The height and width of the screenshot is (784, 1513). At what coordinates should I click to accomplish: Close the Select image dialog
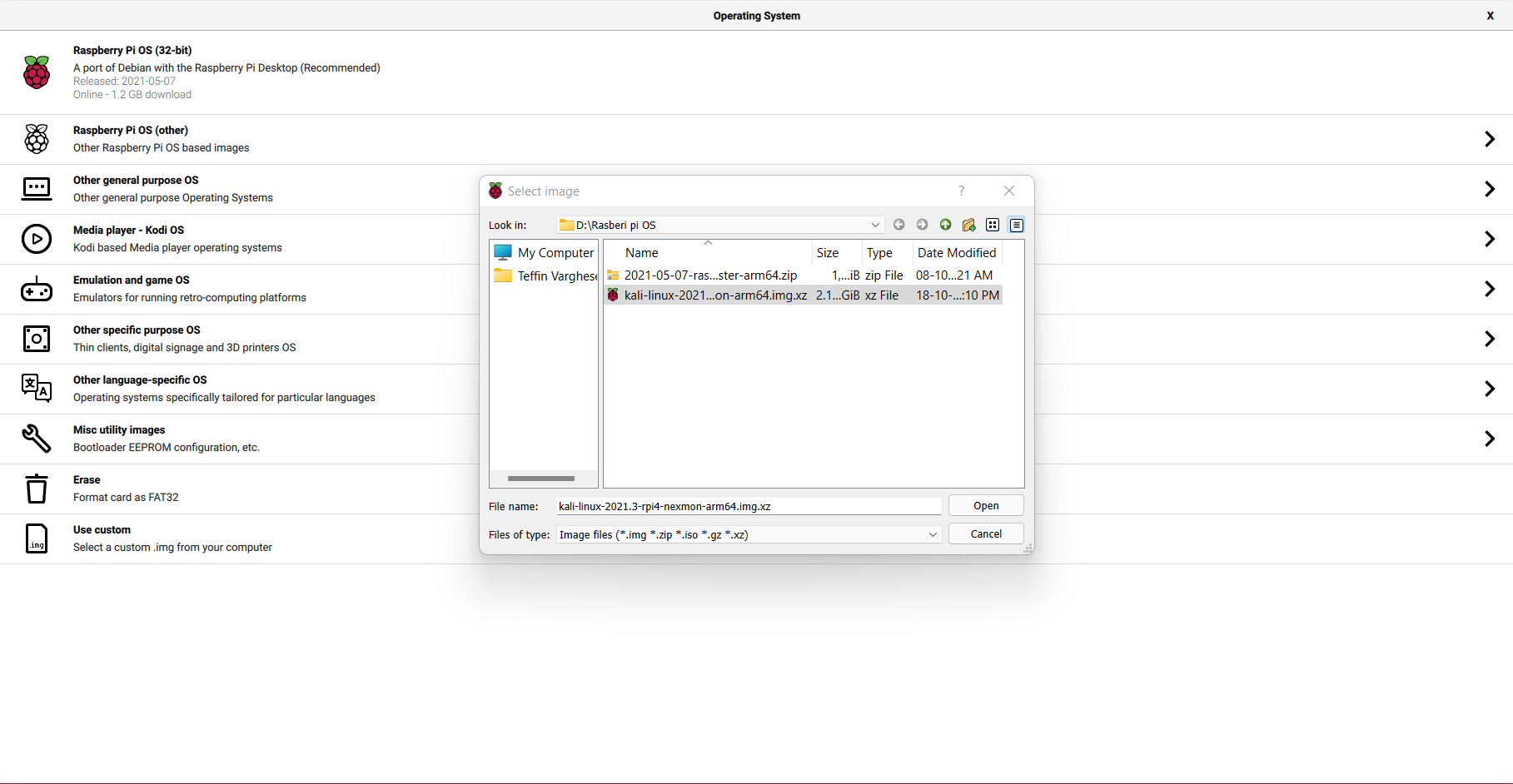click(1009, 191)
